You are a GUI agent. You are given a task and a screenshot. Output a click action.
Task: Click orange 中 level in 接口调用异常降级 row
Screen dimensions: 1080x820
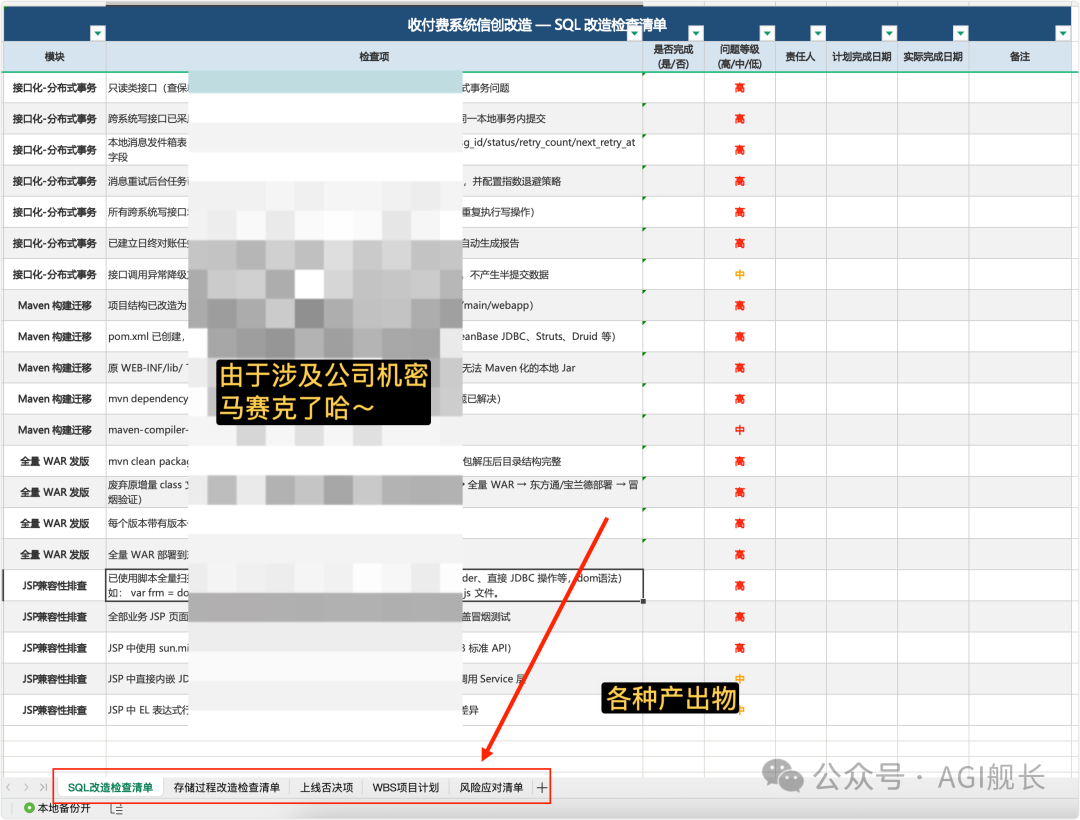(740, 274)
